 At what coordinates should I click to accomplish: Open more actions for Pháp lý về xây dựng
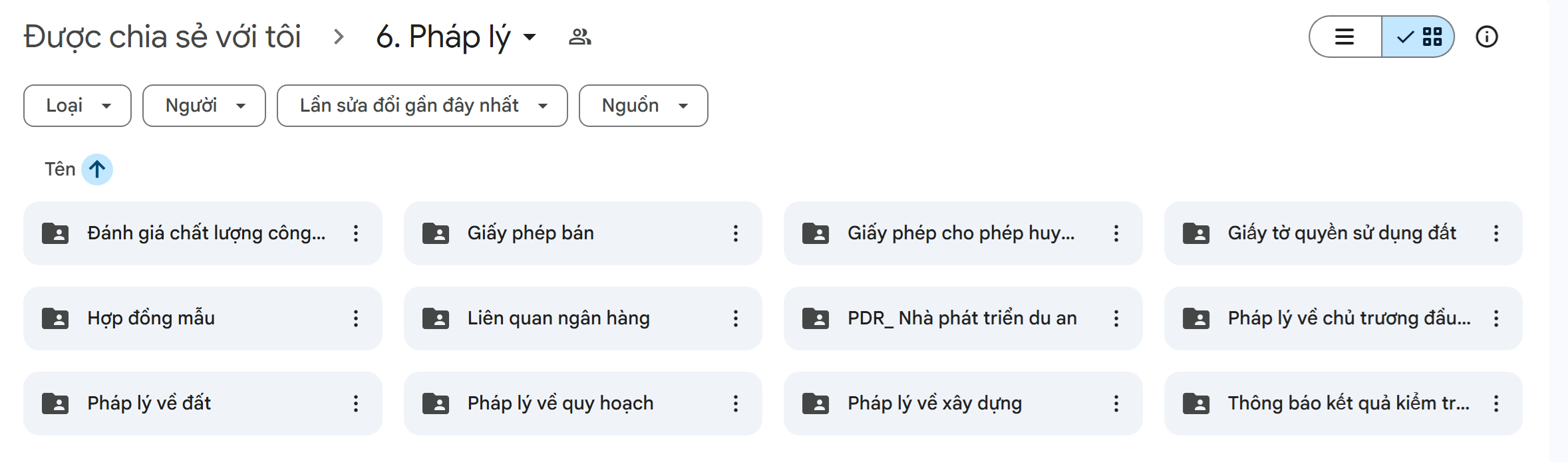click(1116, 404)
